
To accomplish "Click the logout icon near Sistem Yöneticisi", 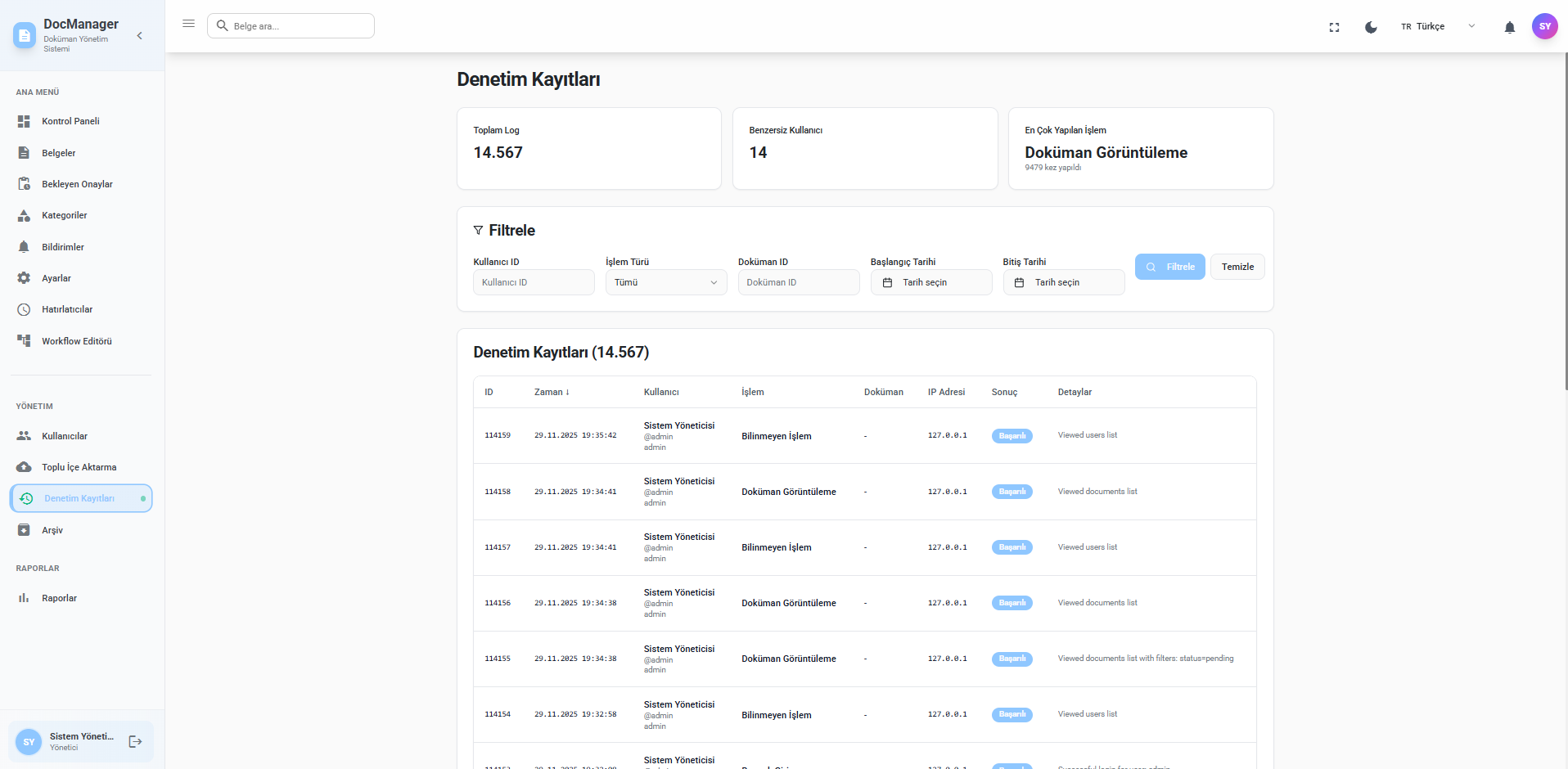I will 134,741.
